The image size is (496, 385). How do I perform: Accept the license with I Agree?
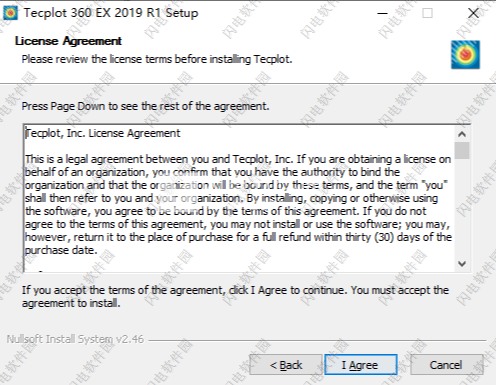point(361,365)
